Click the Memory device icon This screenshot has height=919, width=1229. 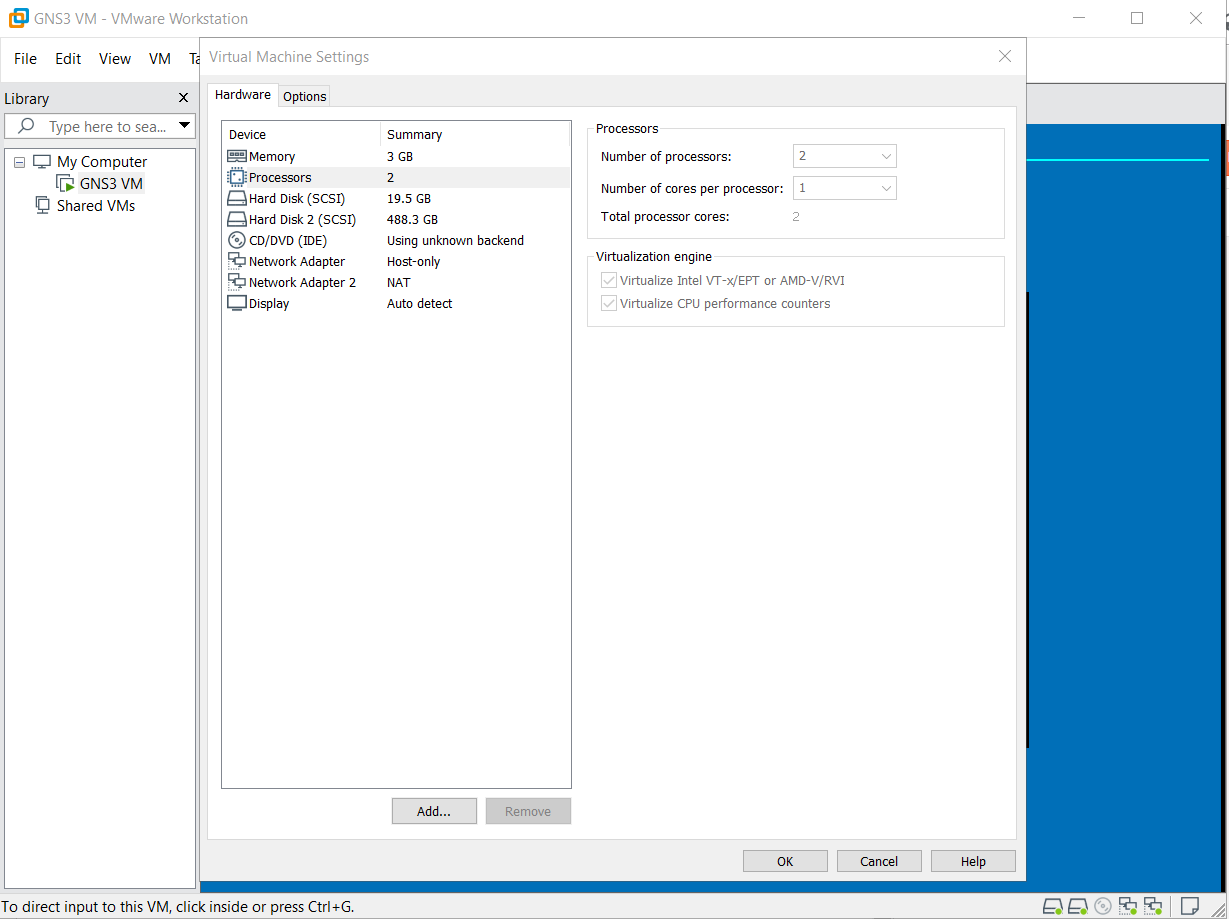point(237,156)
